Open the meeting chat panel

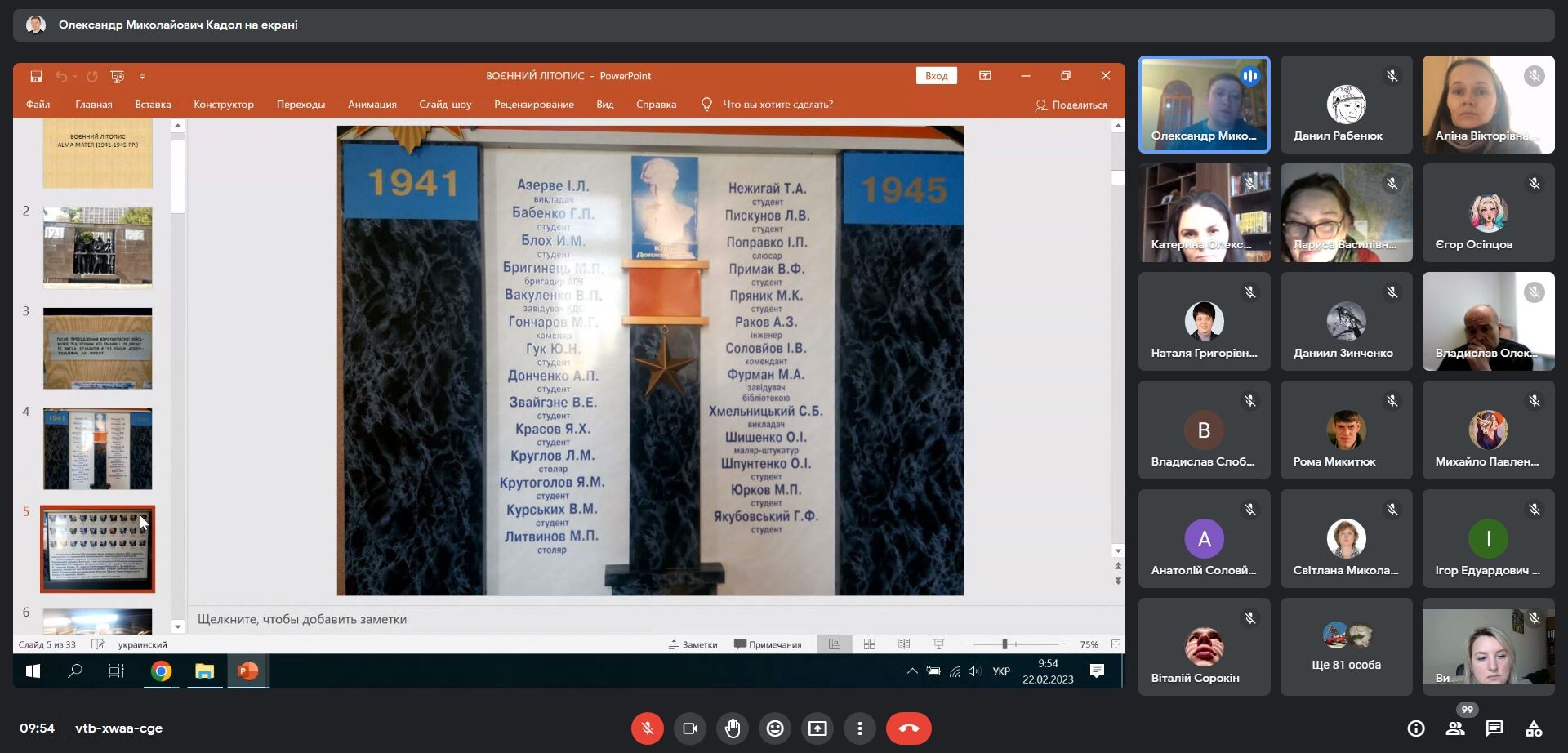click(x=1494, y=728)
